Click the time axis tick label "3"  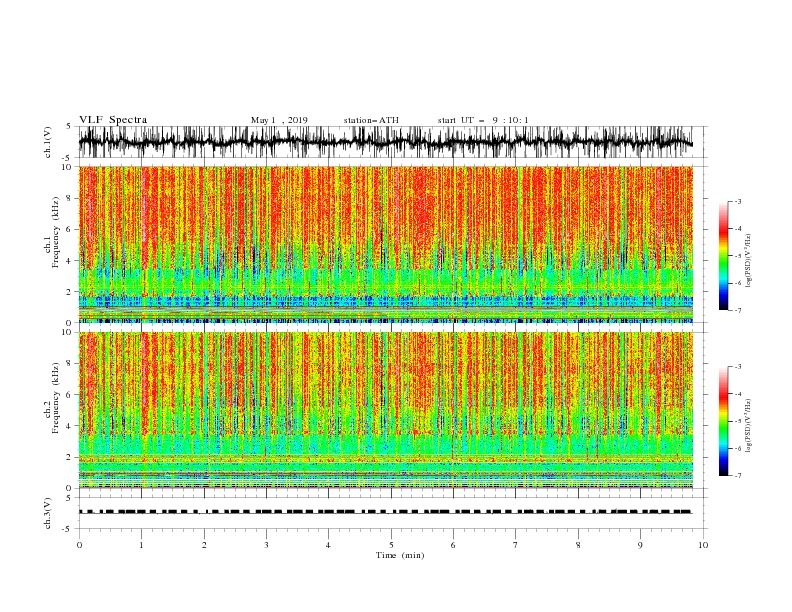266,545
